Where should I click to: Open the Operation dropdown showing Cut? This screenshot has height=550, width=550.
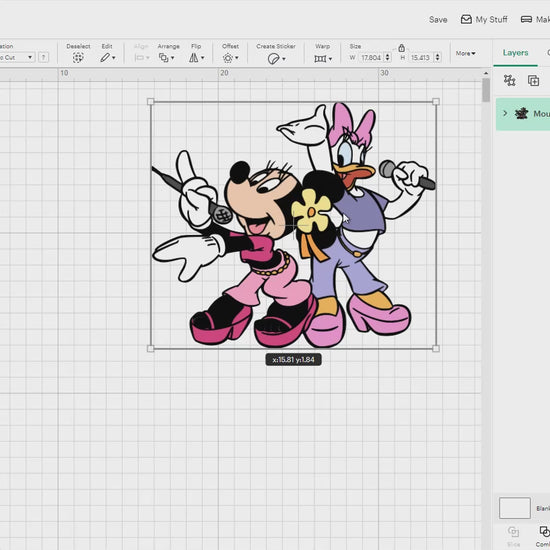(17, 57)
